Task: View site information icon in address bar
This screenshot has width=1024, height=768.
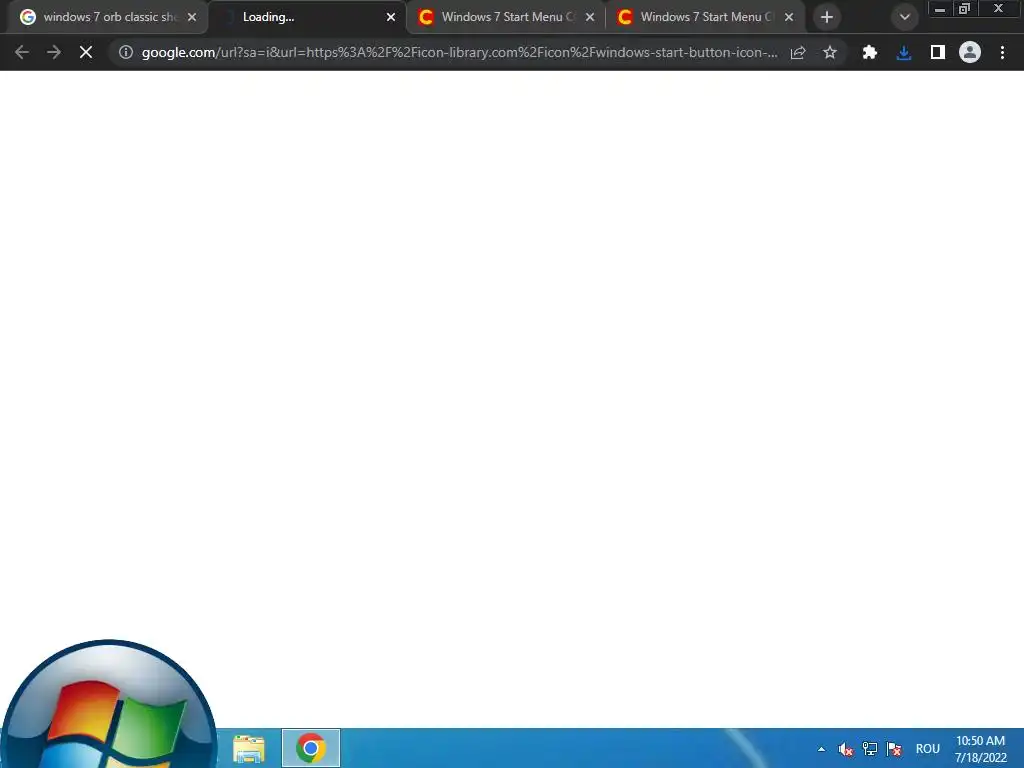Action: (x=125, y=52)
